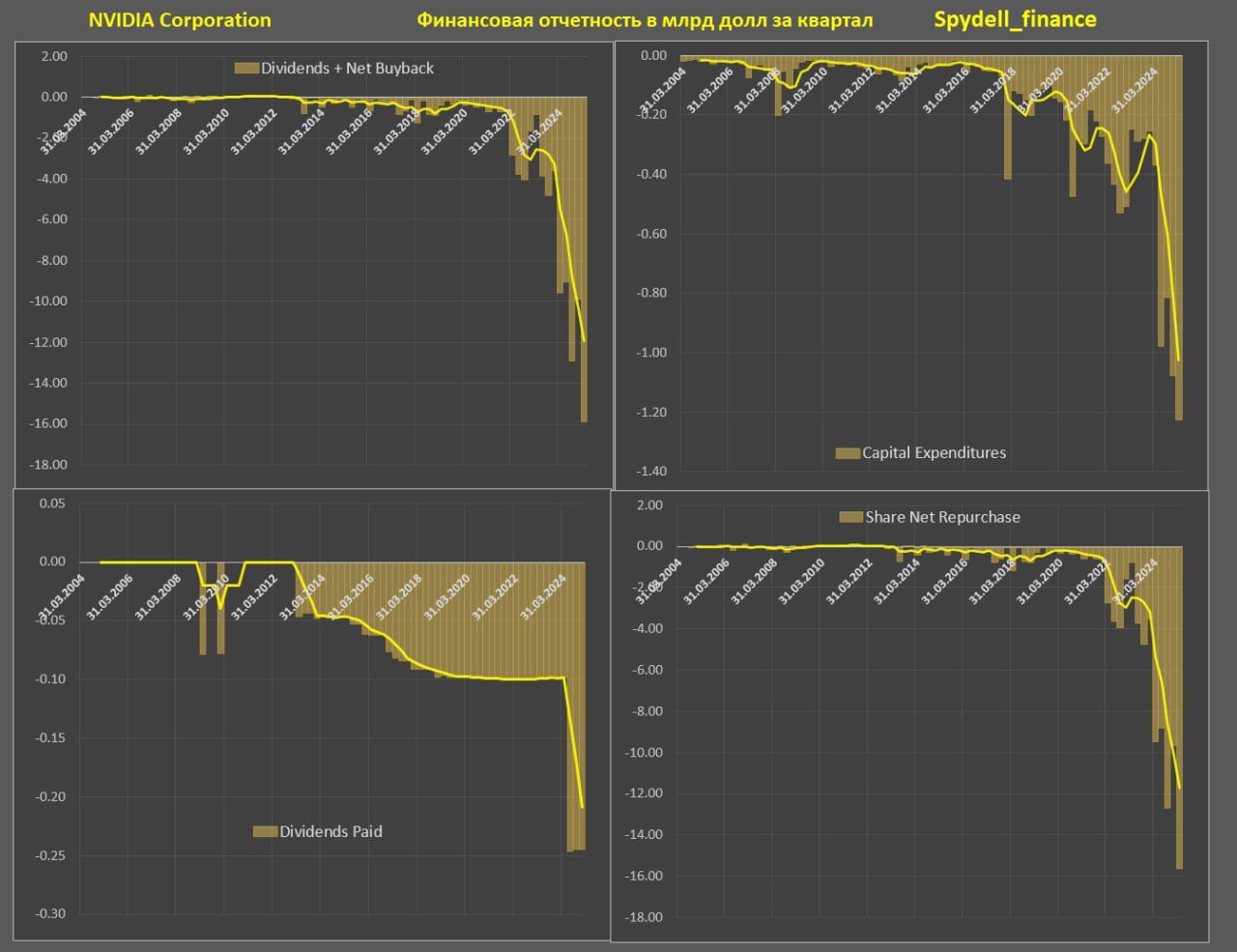The width and height of the screenshot is (1237, 952).
Task: Click the Share Net Repurchase legend swatch
Action: (x=850, y=518)
